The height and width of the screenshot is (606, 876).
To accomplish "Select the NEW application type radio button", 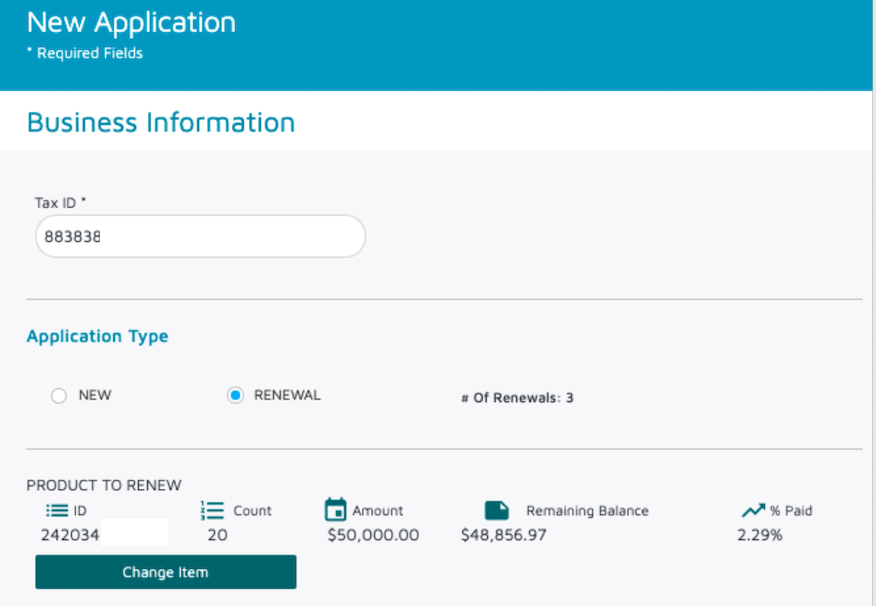I will (x=59, y=395).
